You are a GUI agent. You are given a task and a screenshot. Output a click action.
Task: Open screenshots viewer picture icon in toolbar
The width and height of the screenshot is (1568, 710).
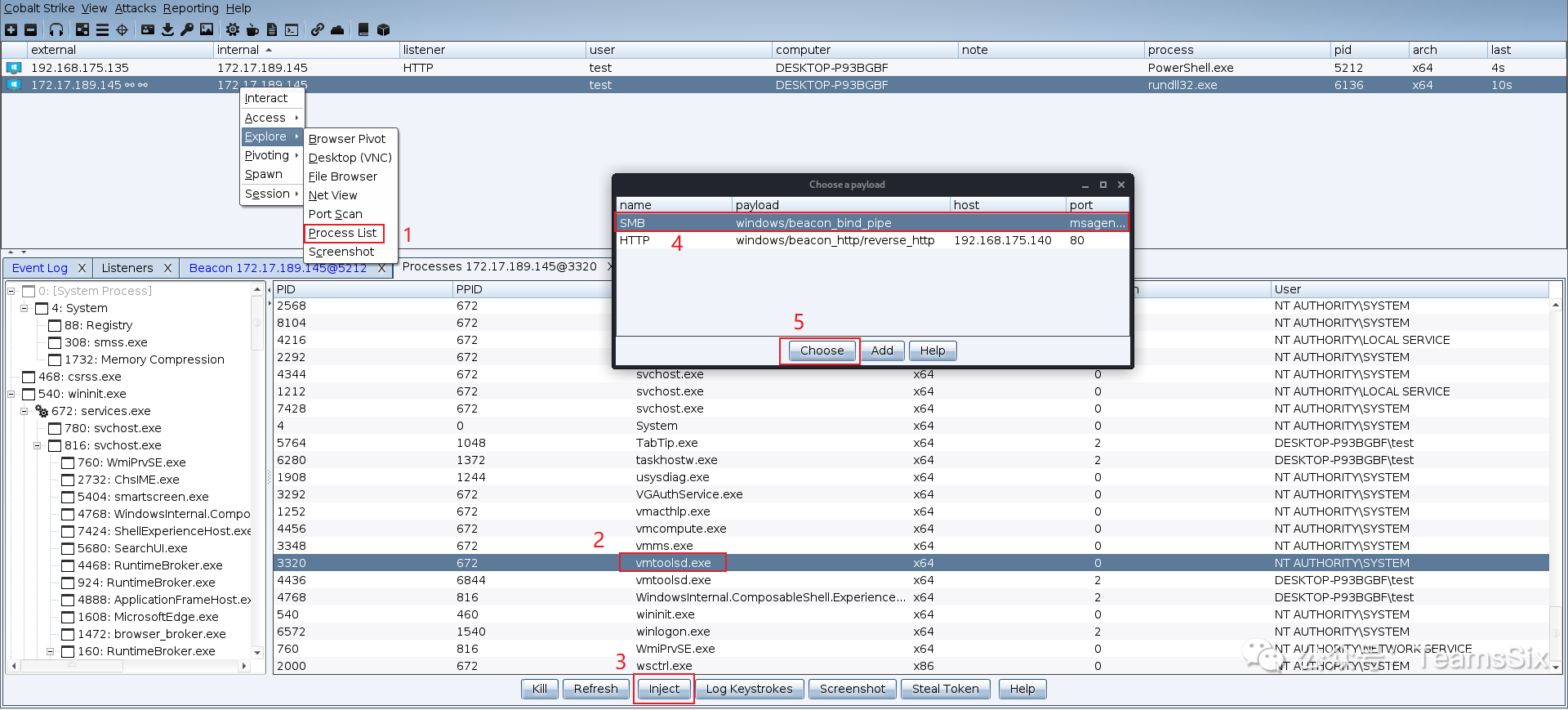pyautogui.click(x=207, y=30)
